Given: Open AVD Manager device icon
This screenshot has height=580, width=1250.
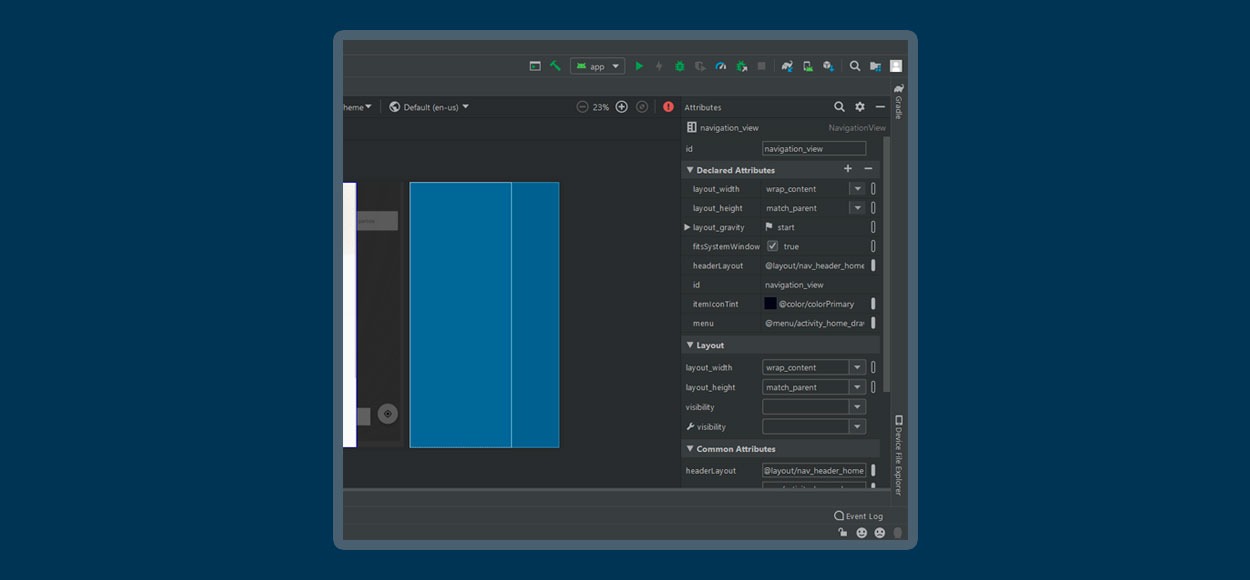Looking at the screenshot, I should [x=808, y=66].
